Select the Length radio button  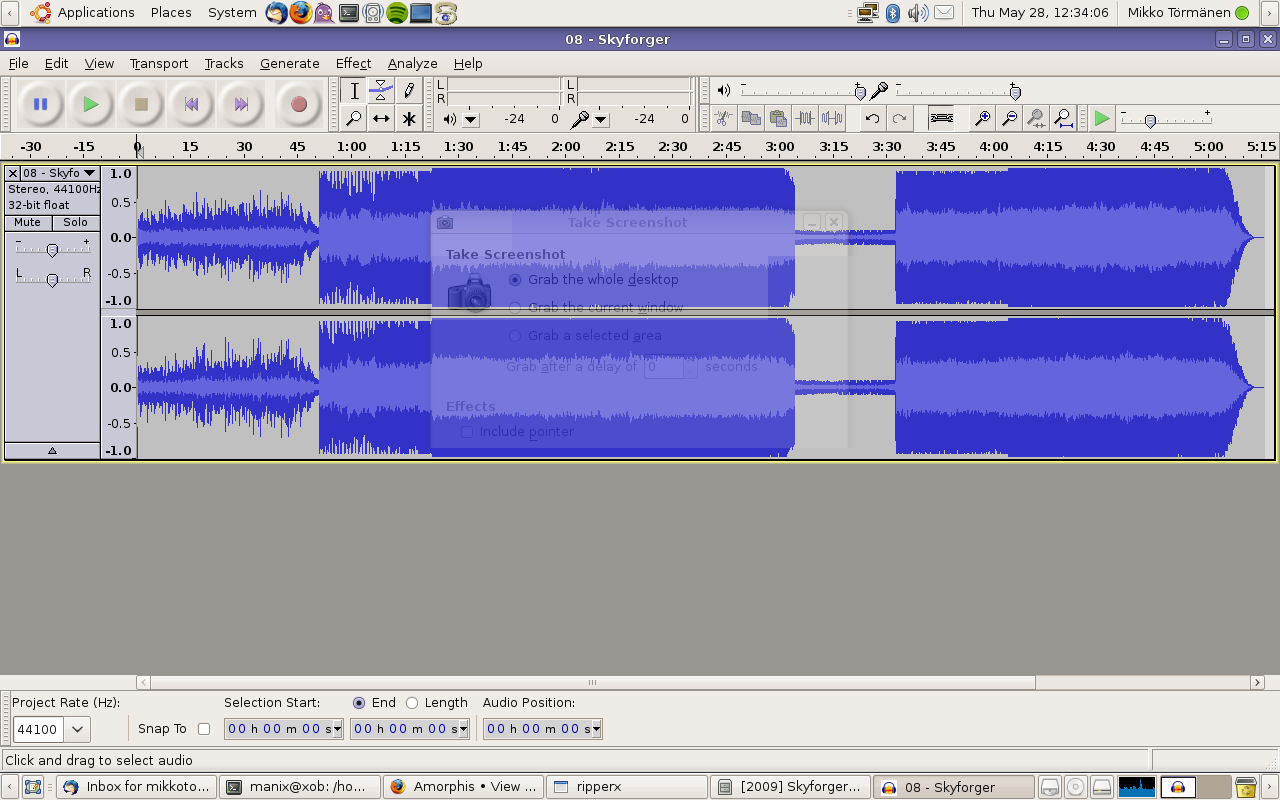coord(412,703)
